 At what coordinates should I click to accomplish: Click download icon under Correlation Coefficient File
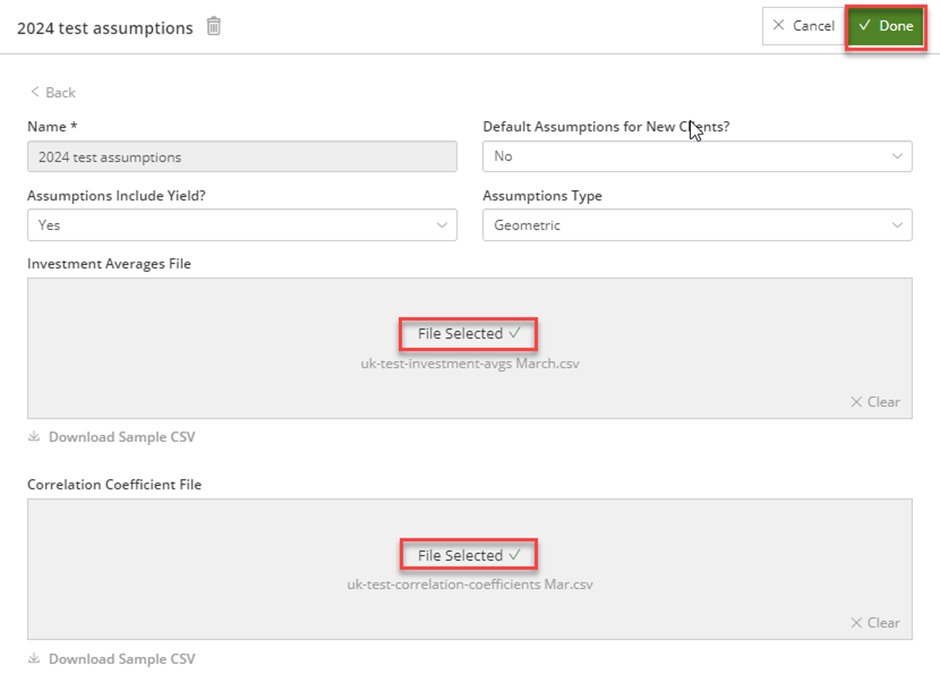pyautogui.click(x=34, y=658)
